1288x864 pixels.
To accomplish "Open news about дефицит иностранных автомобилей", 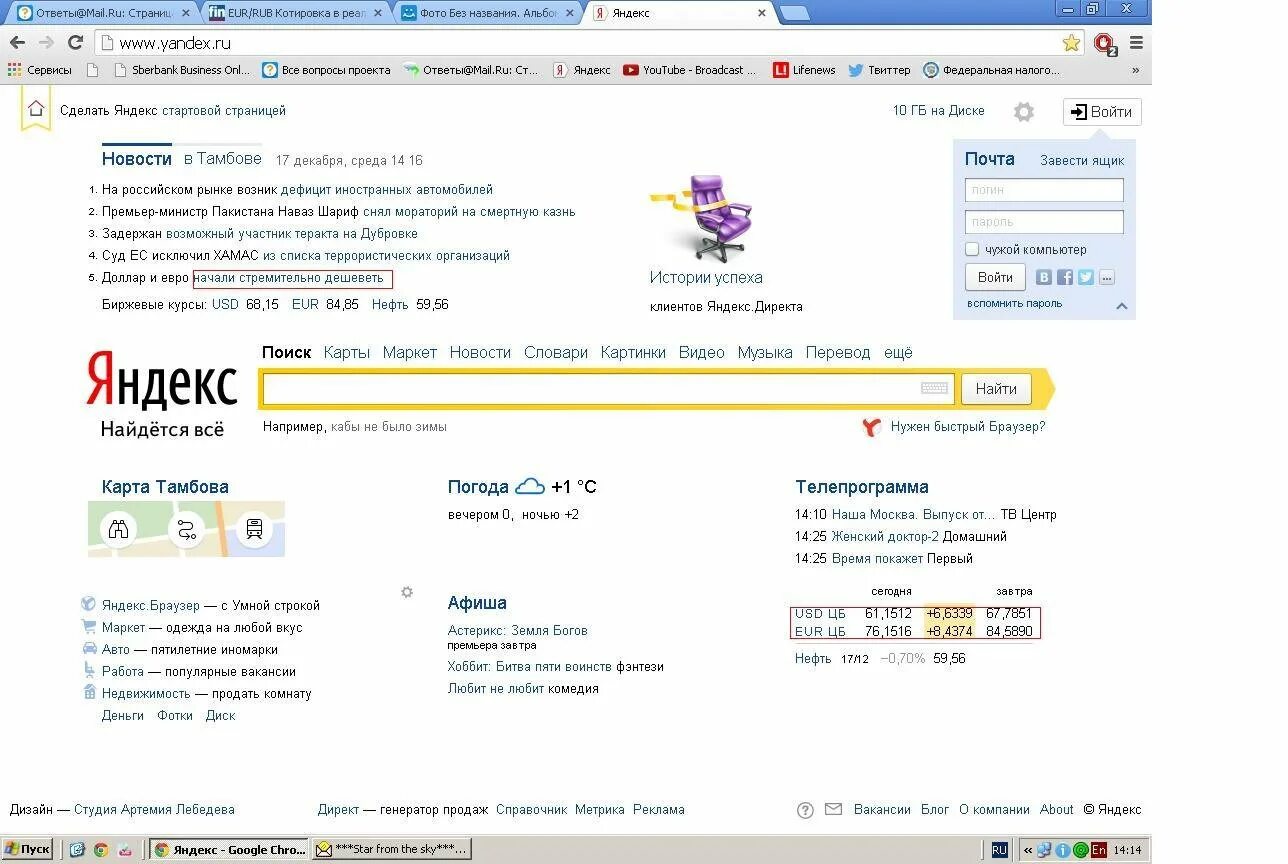I will point(387,189).
